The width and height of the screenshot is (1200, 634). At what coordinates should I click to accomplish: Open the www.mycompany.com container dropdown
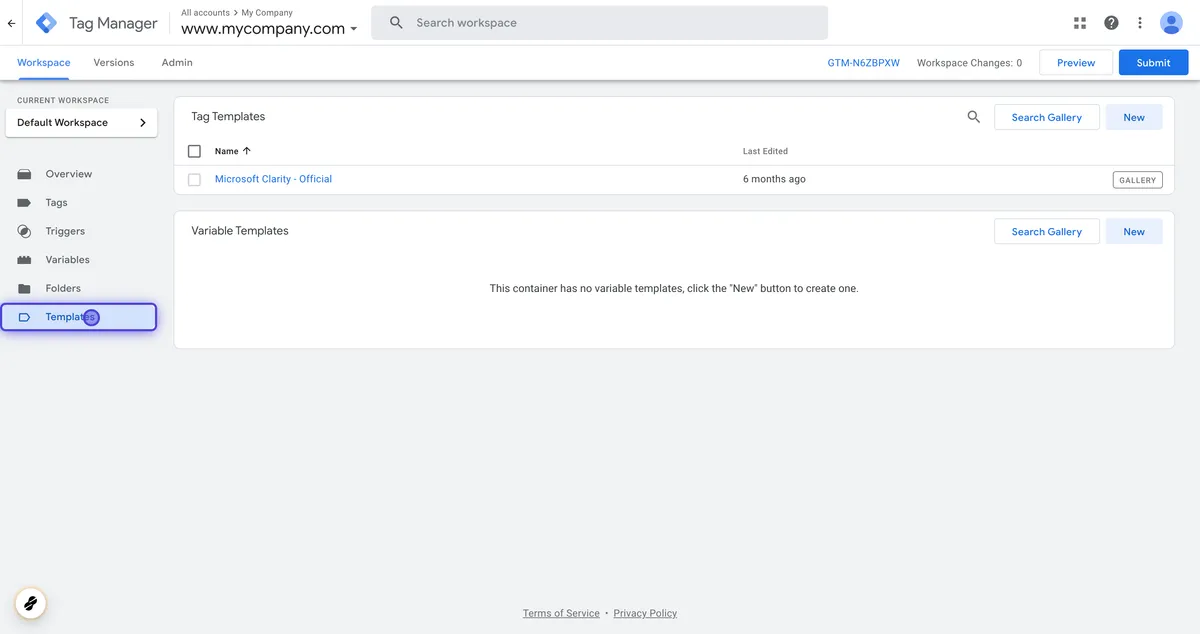(x=269, y=29)
